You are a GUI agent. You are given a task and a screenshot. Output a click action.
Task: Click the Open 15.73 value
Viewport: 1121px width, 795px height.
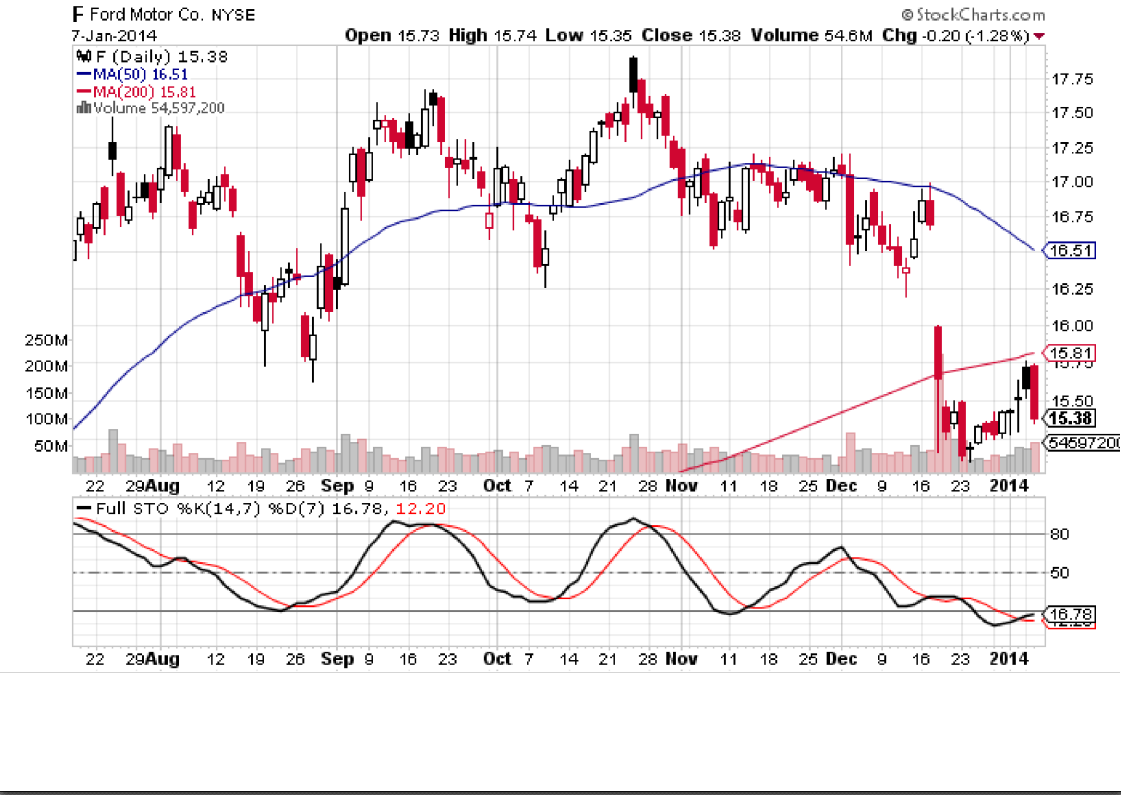click(x=392, y=35)
